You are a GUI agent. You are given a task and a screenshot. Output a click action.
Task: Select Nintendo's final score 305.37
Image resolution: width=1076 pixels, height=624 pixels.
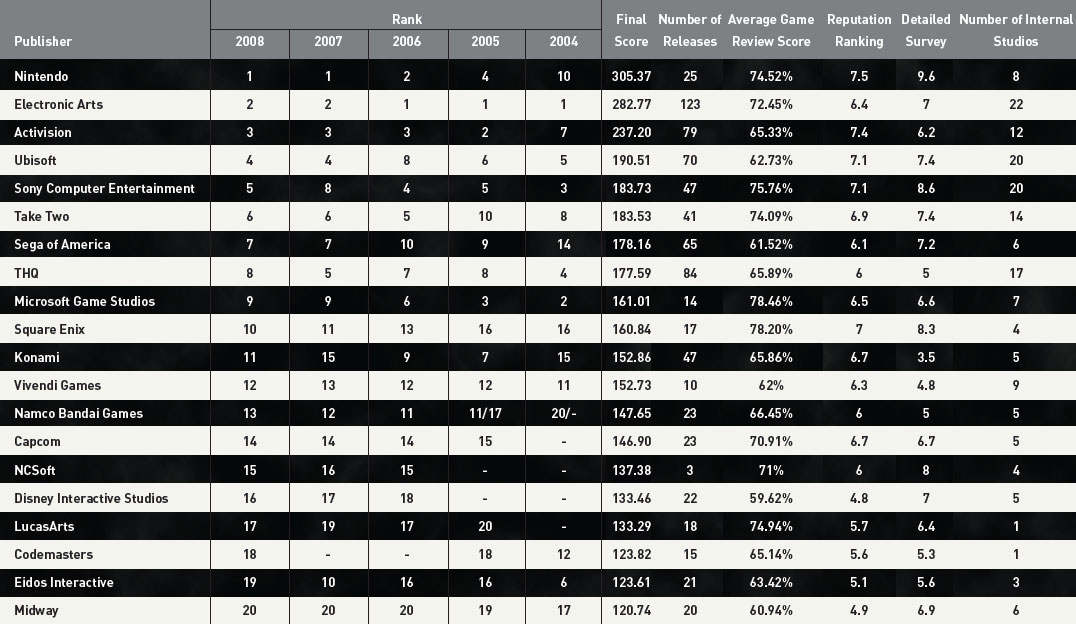coord(631,76)
